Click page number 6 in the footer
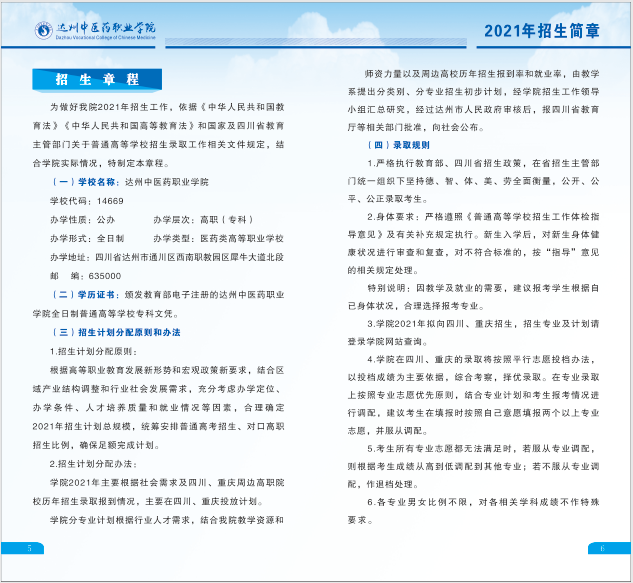The image size is (633, 583). pyautogui.click(x=602, y=548)
